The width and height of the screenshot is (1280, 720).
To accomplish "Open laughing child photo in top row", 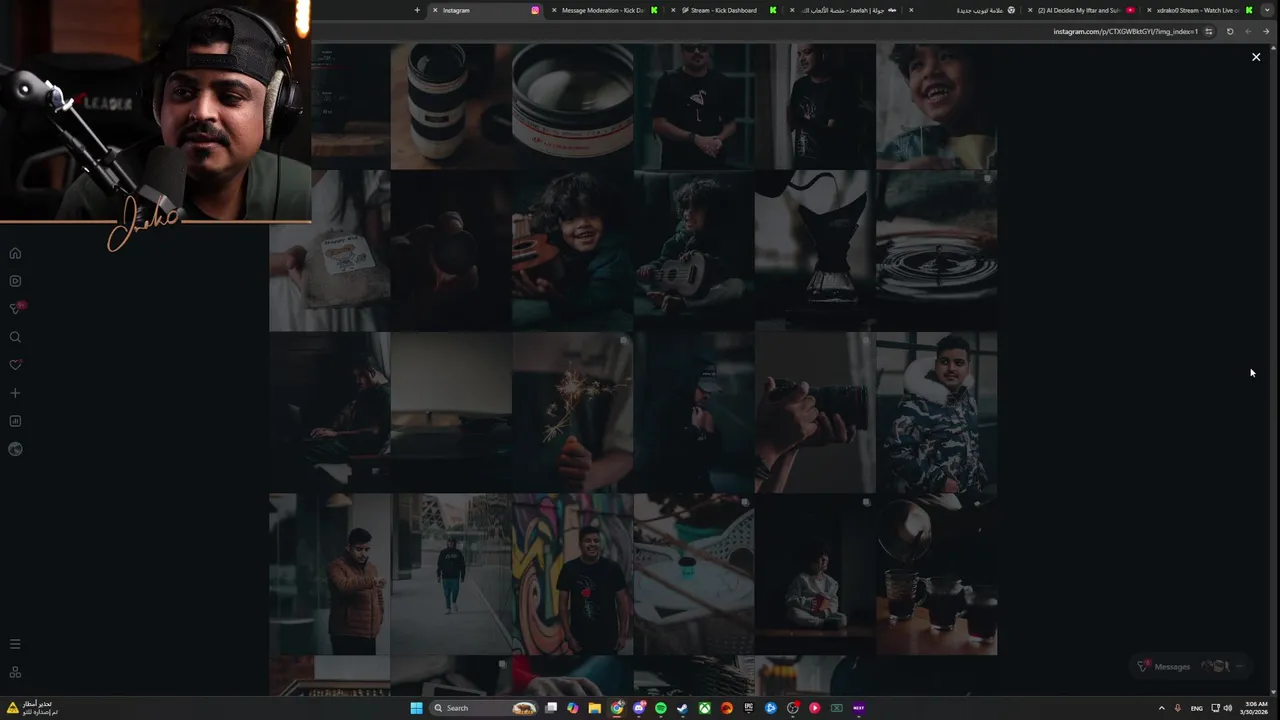I will (x=936, y=106).
